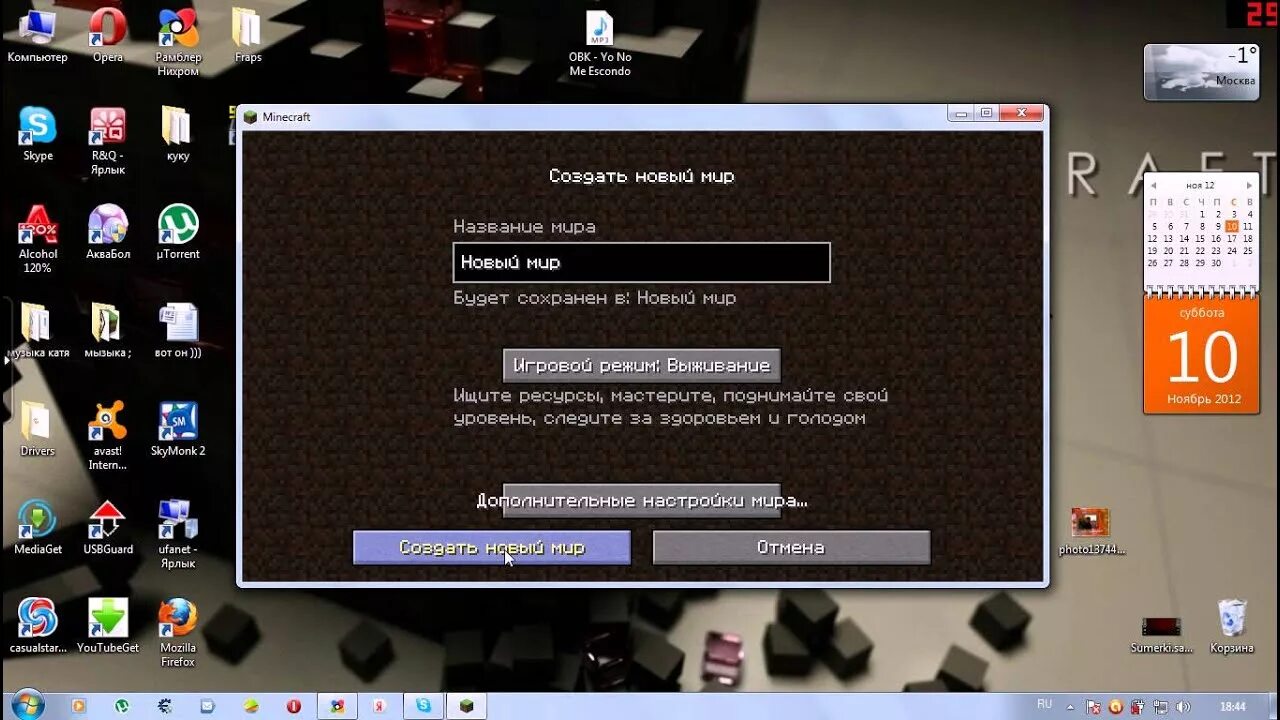
Task: Launch Mozilla Firefox desktop shortcut
Action: click(178, 632)
